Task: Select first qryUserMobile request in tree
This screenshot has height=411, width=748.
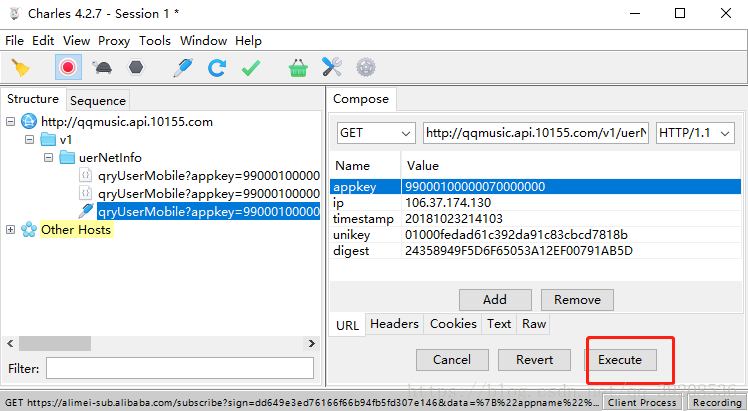Action: (209, 175)
